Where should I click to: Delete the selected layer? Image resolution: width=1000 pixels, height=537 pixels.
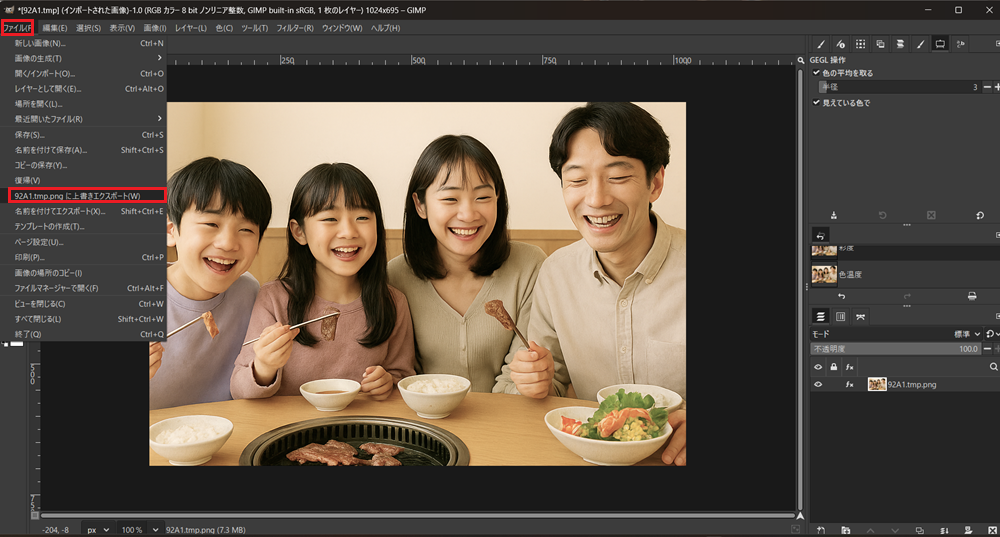coord(992,530)
